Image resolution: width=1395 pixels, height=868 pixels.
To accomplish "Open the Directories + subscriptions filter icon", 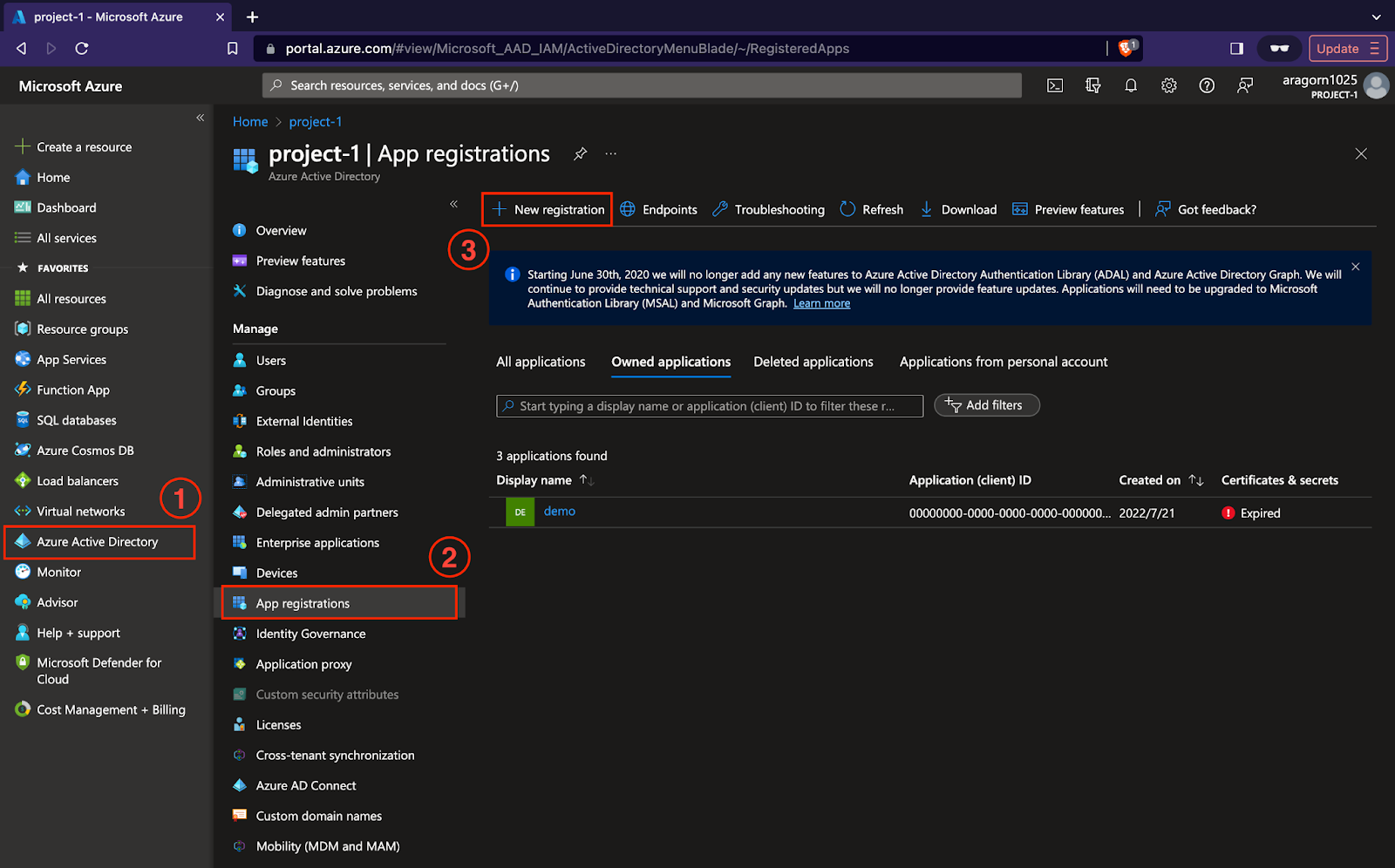I will pos(1093,85).
